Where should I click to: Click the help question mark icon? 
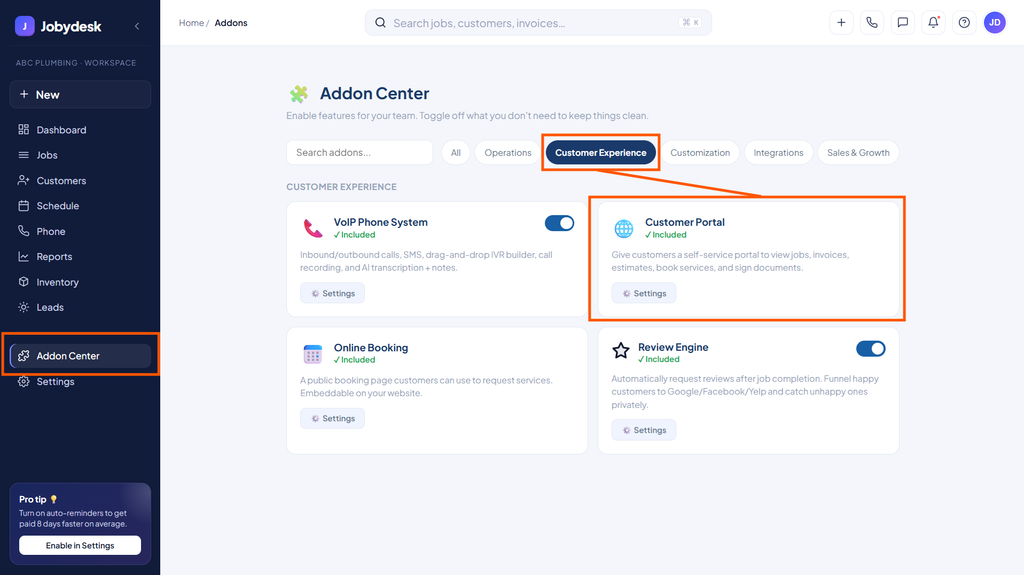coord(964,23)
